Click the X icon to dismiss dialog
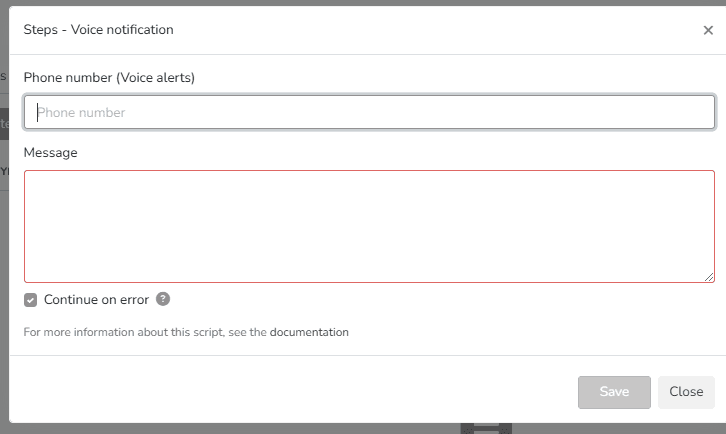 [708, 30]
